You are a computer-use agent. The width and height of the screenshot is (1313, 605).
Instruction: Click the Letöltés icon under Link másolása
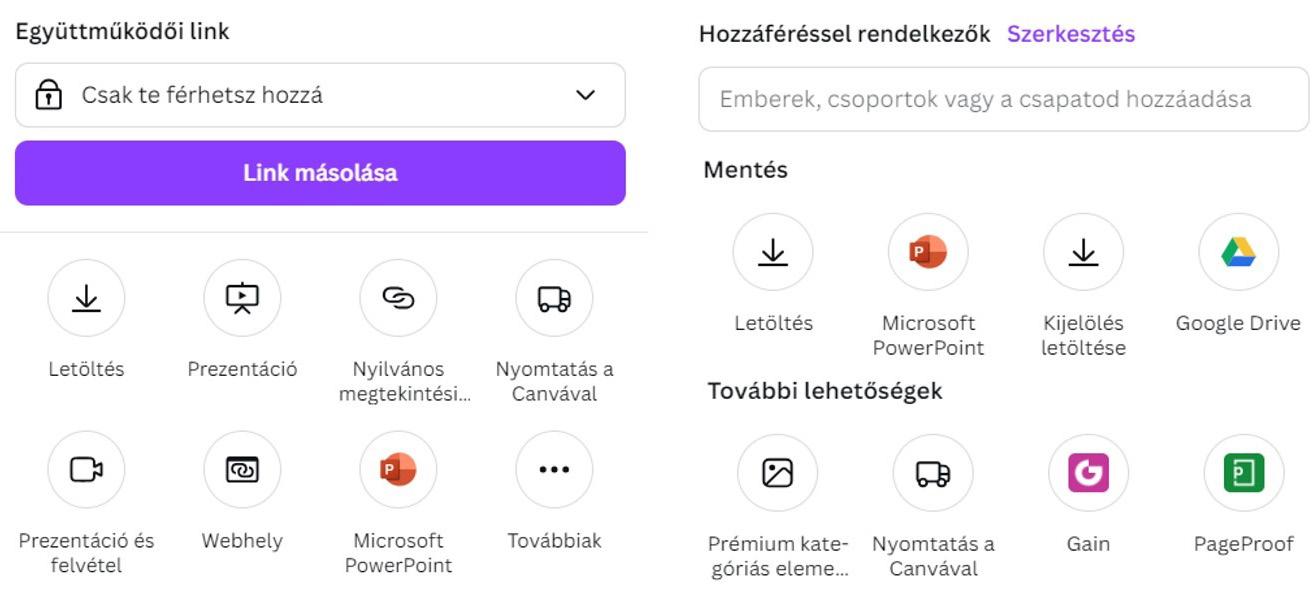tap(86, 298)
